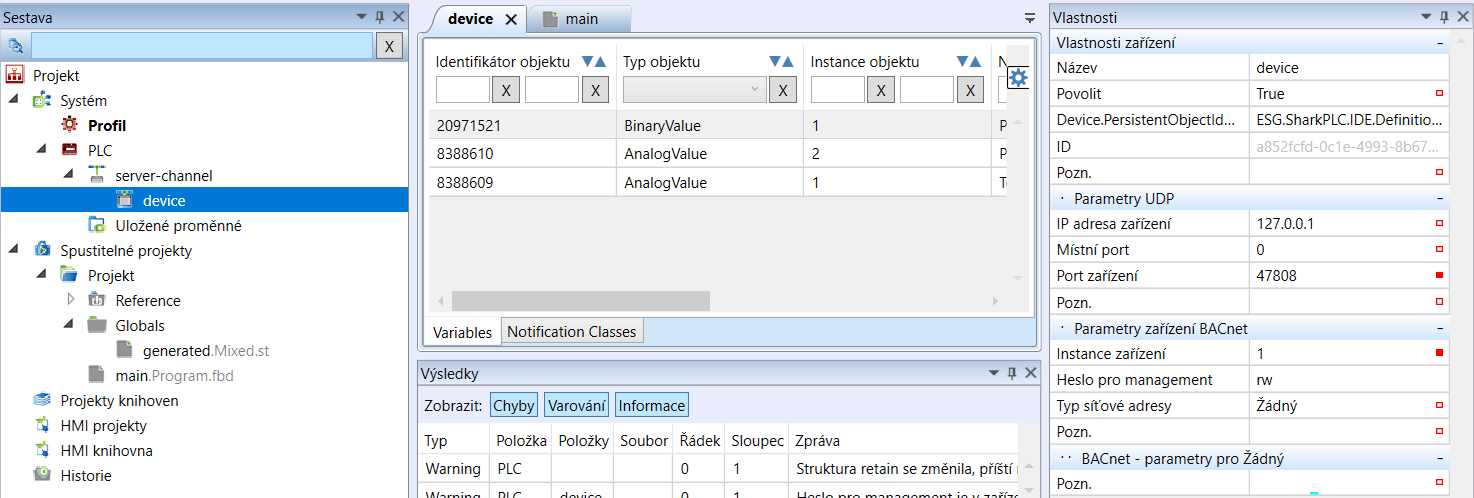Open table settings gear icon
The image size is (1474, 498).
(x=1017, y=77)
